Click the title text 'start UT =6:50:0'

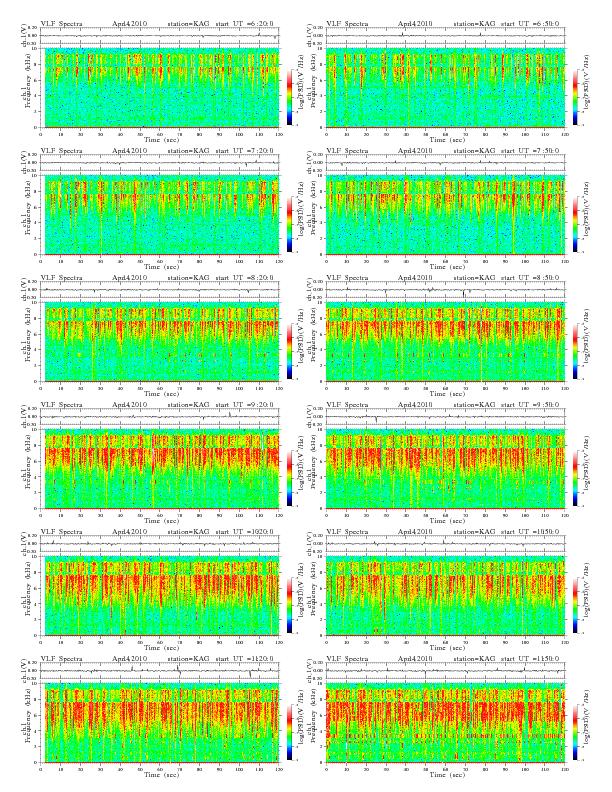coord(531,23)
